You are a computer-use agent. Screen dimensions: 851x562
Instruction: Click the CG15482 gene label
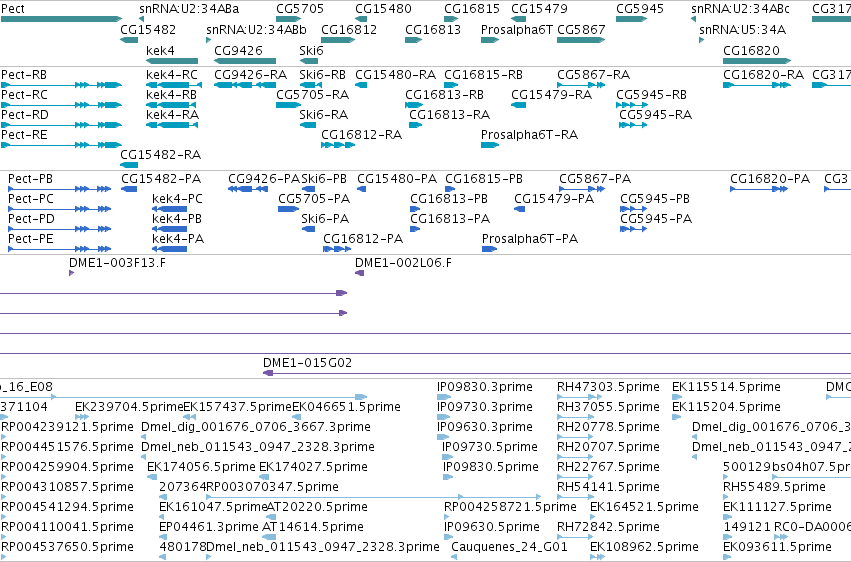coord(148,29)
